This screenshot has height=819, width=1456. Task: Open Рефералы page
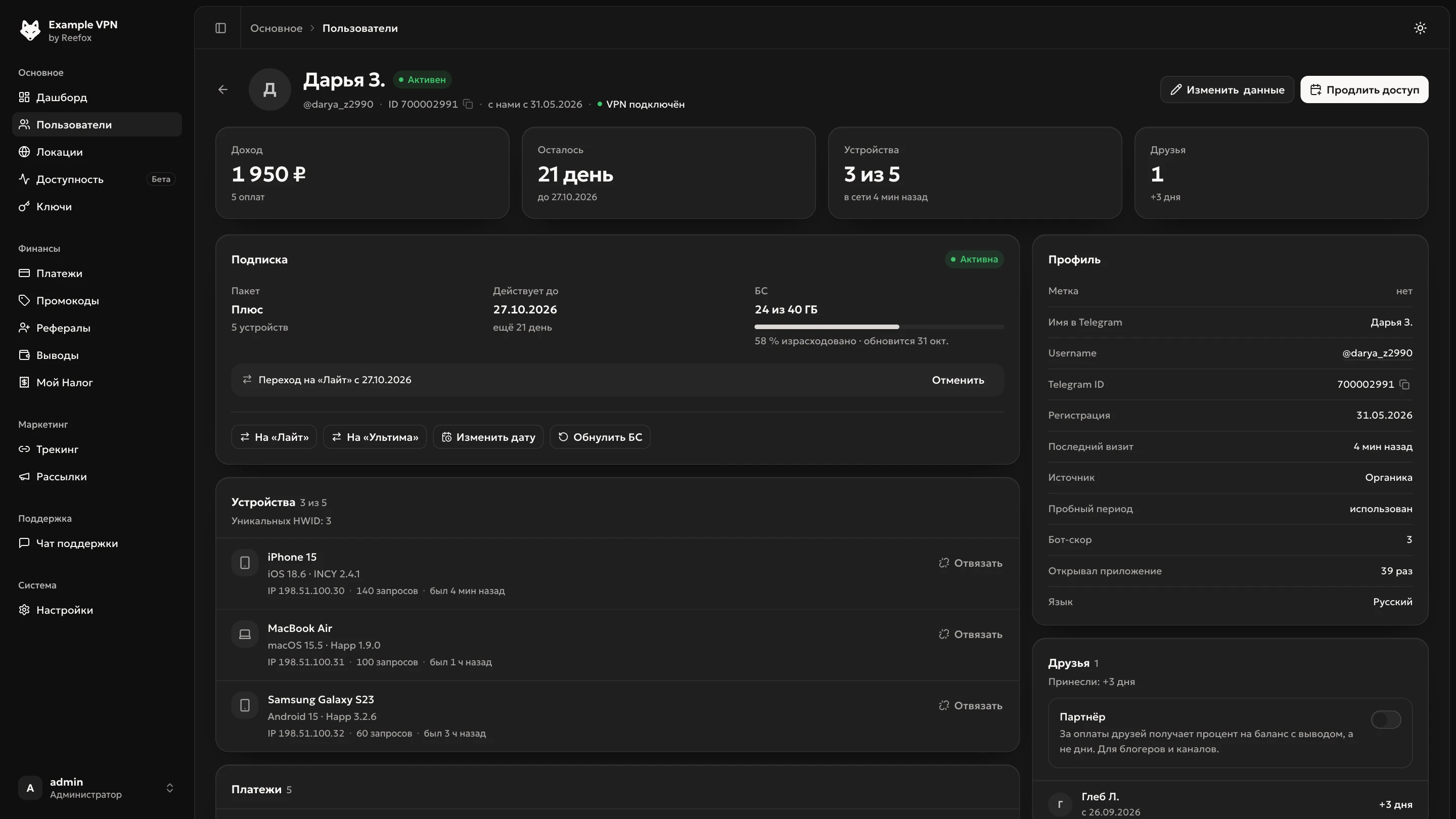(x=97, y=328)
